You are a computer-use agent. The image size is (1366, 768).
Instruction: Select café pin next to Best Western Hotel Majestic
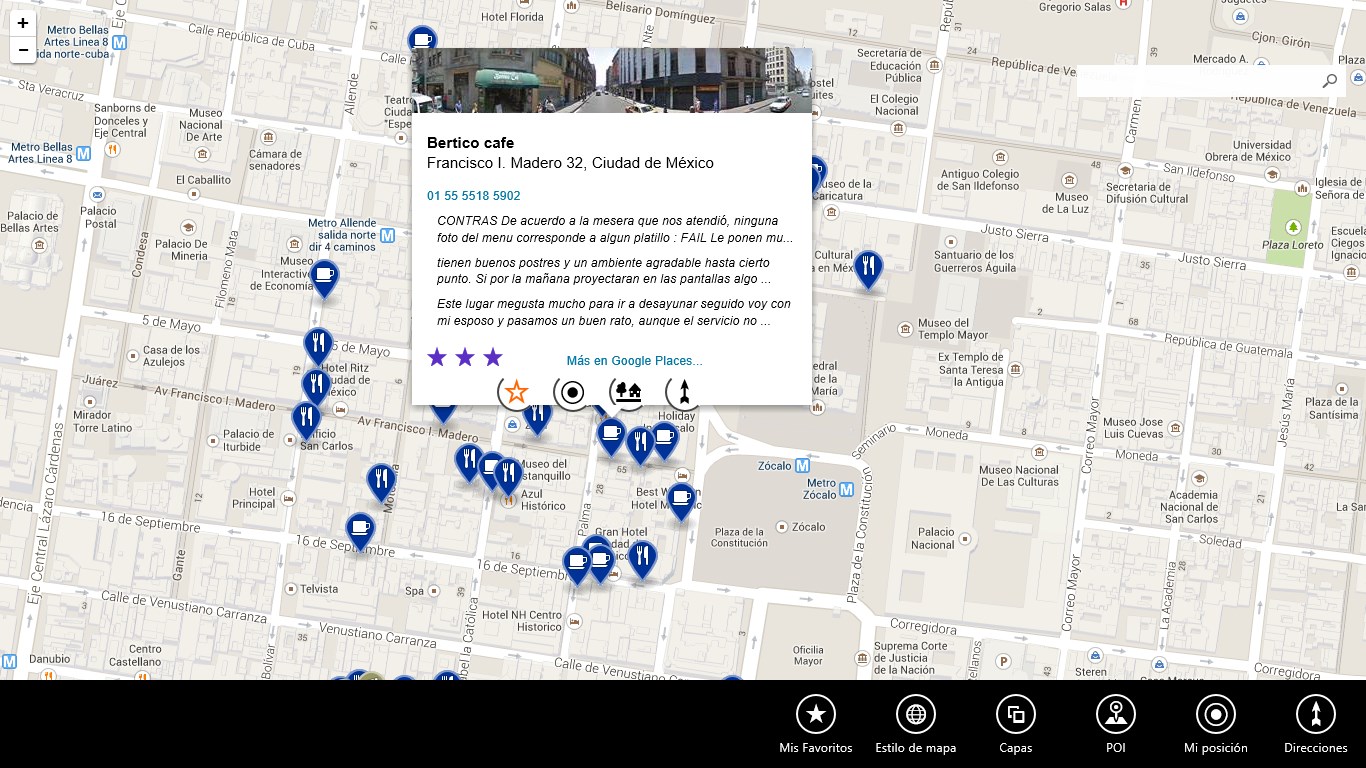(x=681, y=499)
